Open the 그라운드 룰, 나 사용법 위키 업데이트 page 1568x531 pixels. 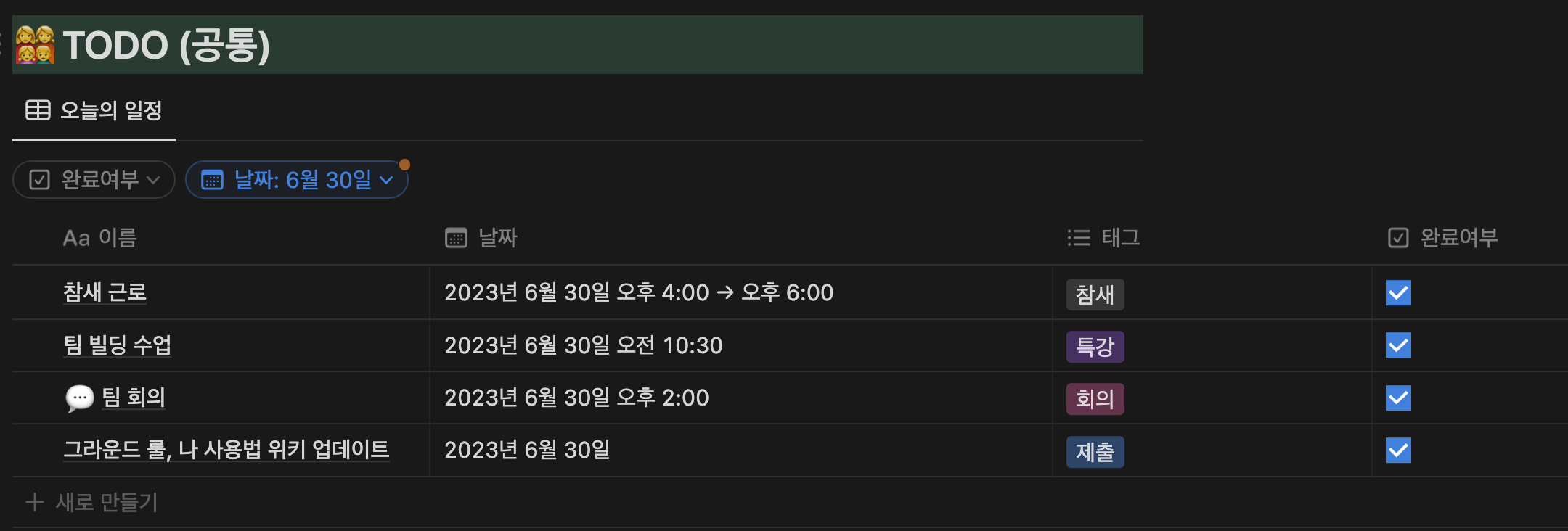(226, 450)
